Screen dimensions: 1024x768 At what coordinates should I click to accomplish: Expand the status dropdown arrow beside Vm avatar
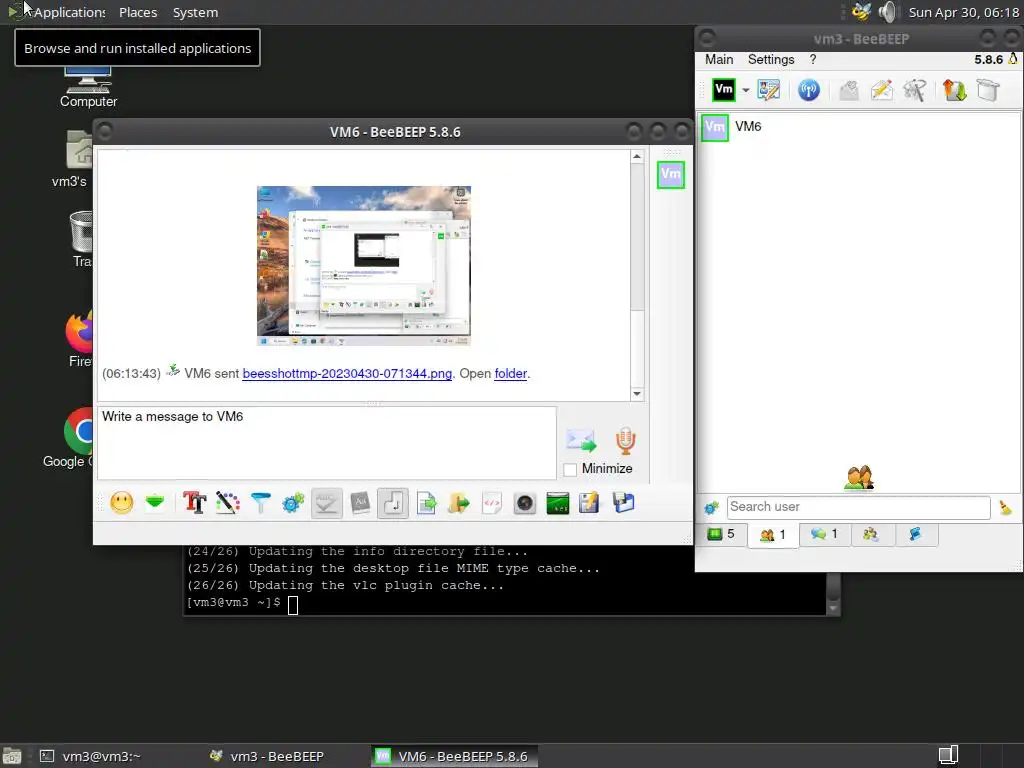tap(745, 90)
